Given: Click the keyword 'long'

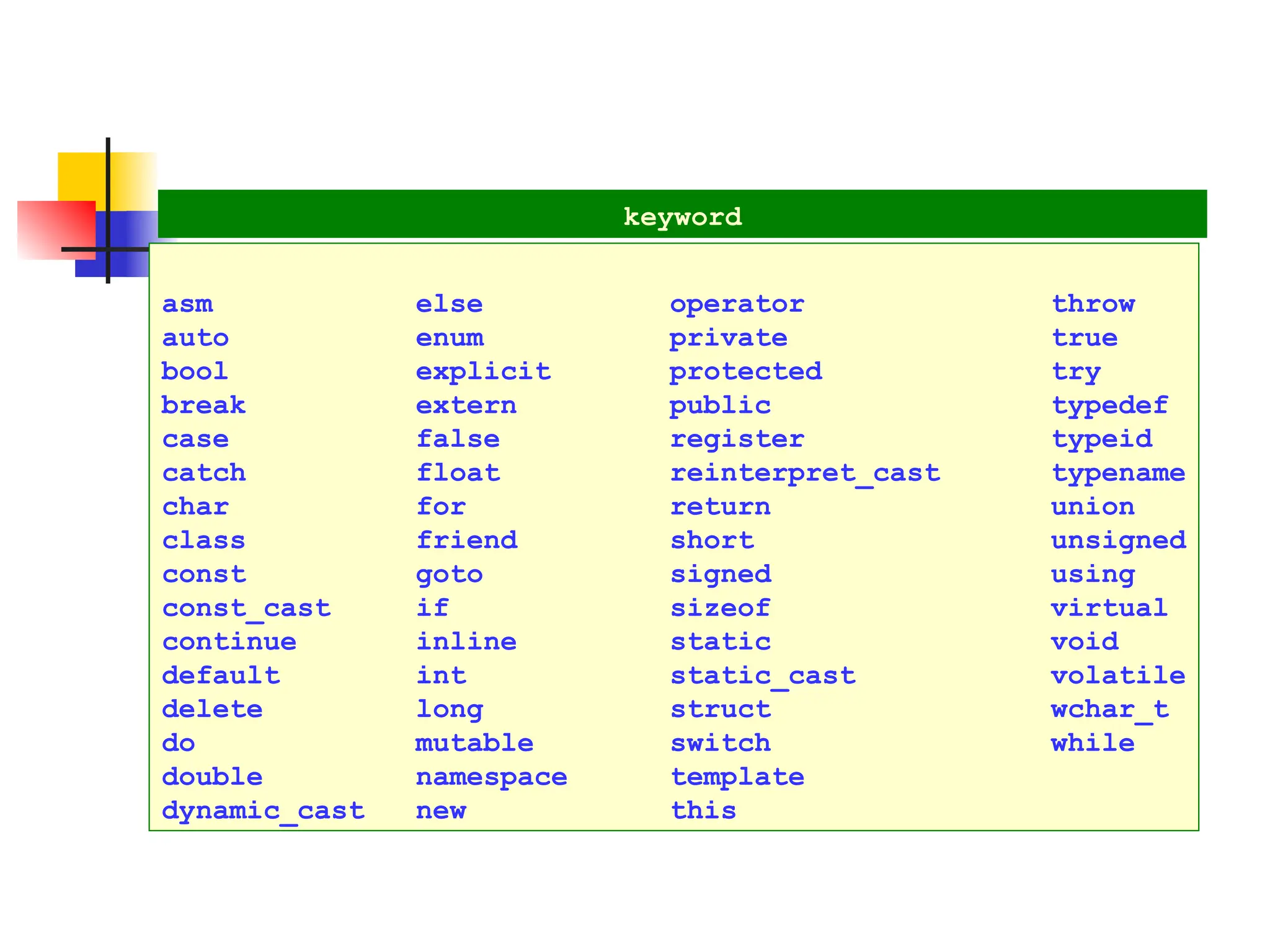Looking at the screenshot, I should click(449, 710).
